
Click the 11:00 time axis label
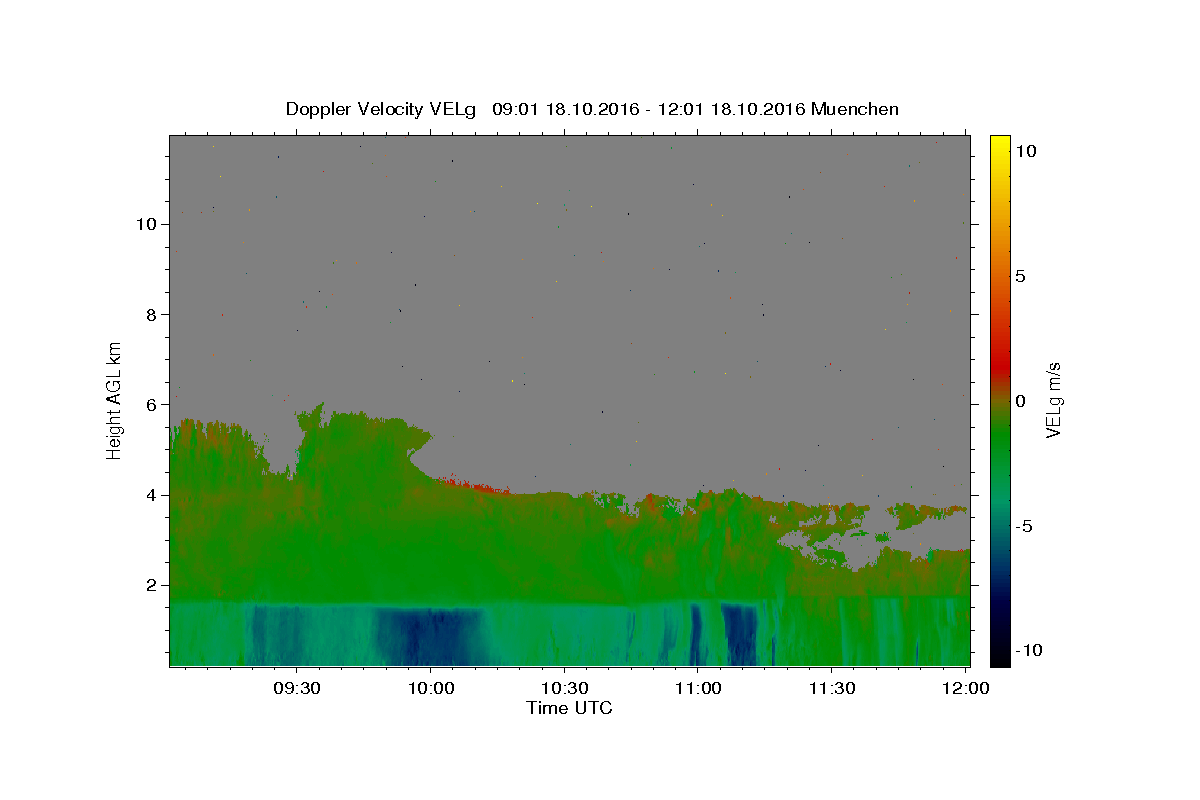point(698,688)
